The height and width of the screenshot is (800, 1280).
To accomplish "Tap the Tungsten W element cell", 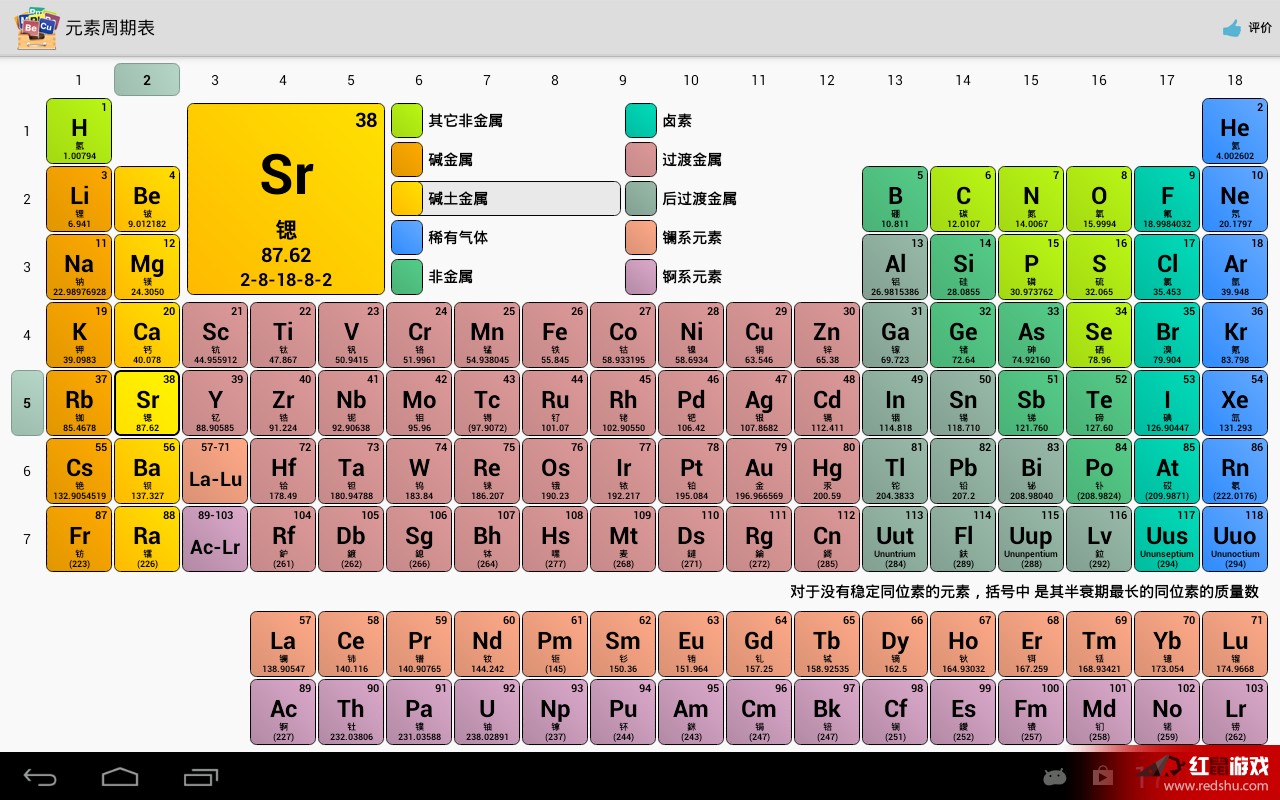I will click(419, 471).
